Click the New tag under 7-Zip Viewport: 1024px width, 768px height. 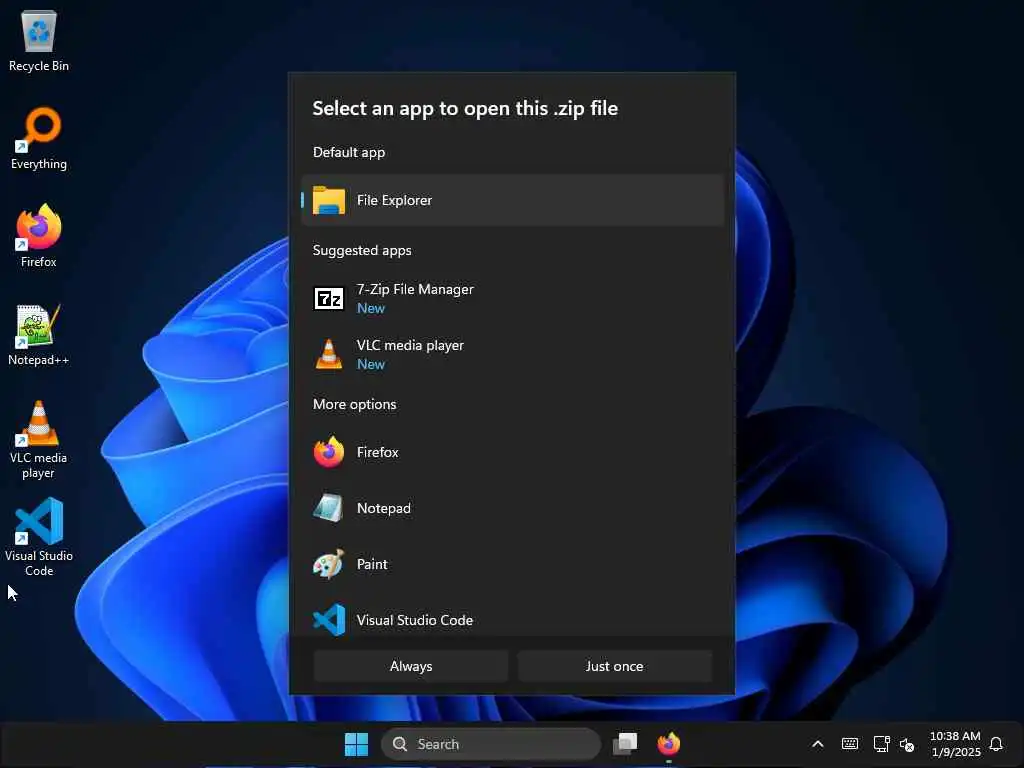pyautogui.click(x=371, y=308)
